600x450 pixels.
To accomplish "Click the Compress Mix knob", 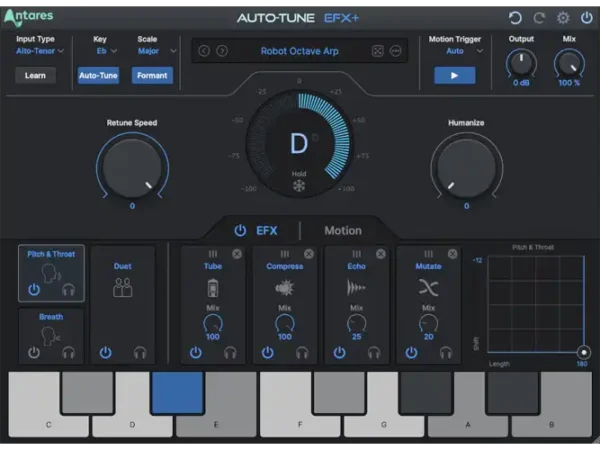I will [284, 324].
